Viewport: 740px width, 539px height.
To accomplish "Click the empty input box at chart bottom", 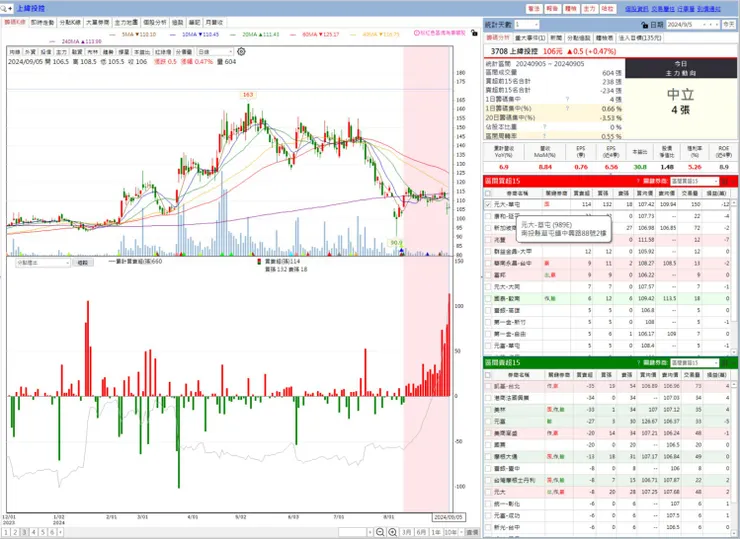I will 352,532.
